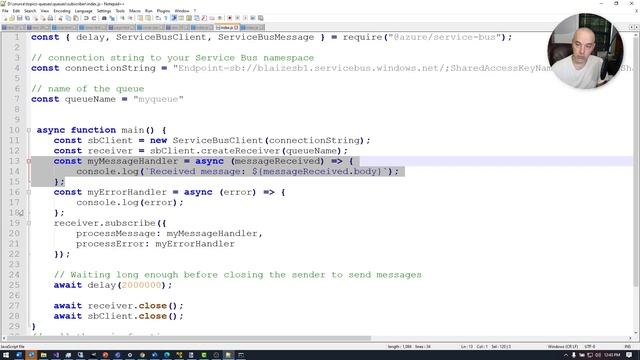The height and width of the screenshot is (360, 640).
Task: Toggle Show All Characters in the toolbar
Action: [165, 18]
